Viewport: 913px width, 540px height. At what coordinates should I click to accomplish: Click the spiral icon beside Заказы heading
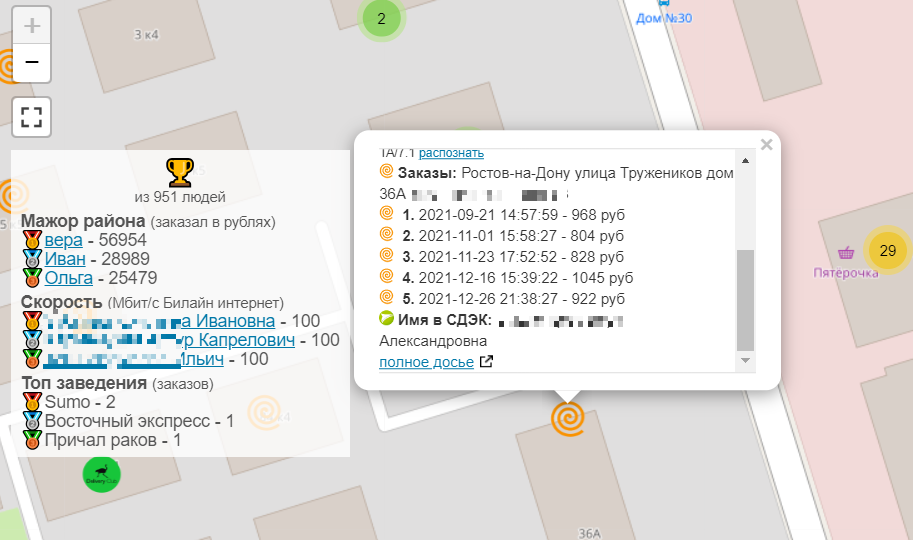point(387,171)
